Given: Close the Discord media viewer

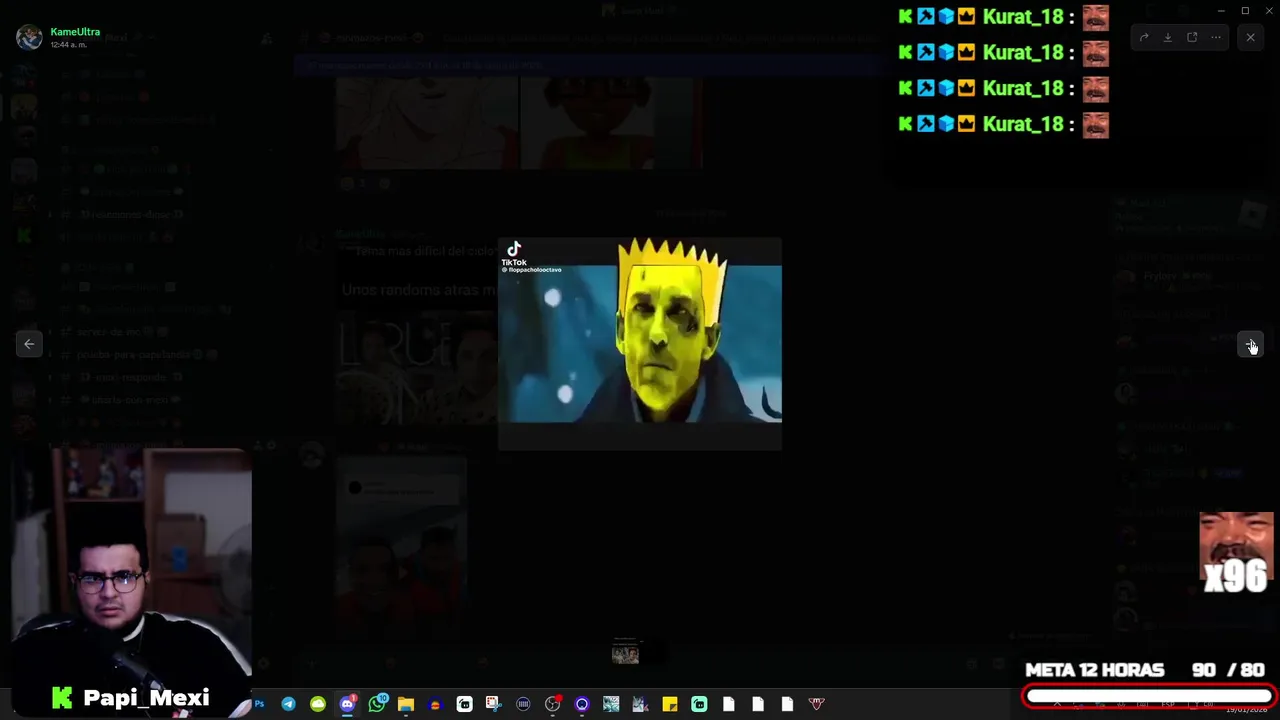Looking at the screenshot, I should [x=1250, y=37].
